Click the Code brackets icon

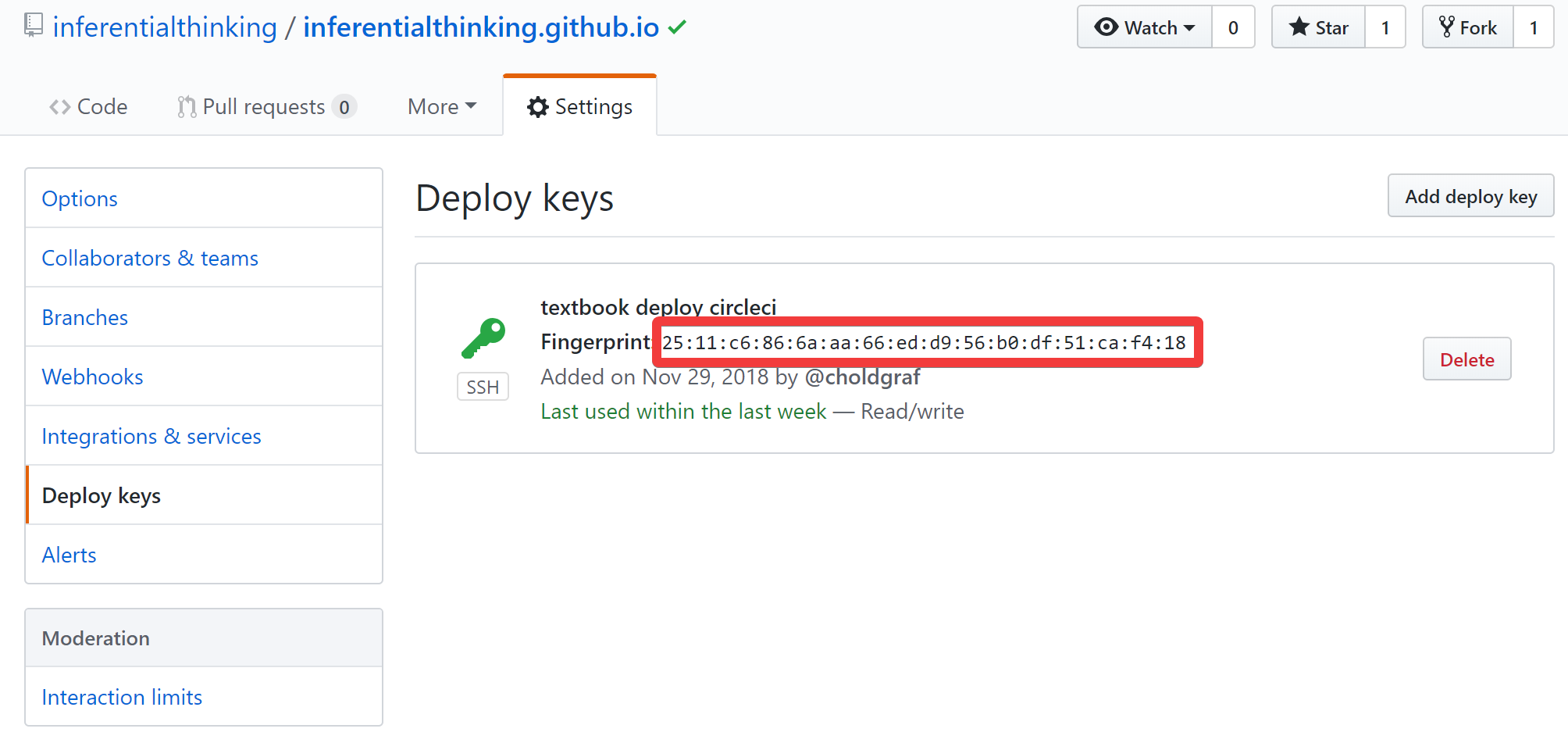pyautogui.click(x=59, y=107)
